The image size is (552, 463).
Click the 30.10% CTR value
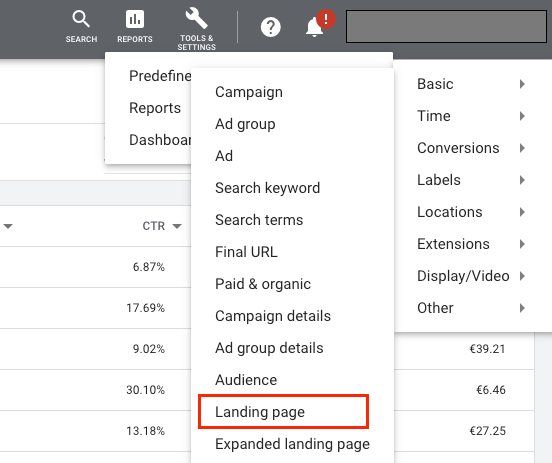coord(145,390)
